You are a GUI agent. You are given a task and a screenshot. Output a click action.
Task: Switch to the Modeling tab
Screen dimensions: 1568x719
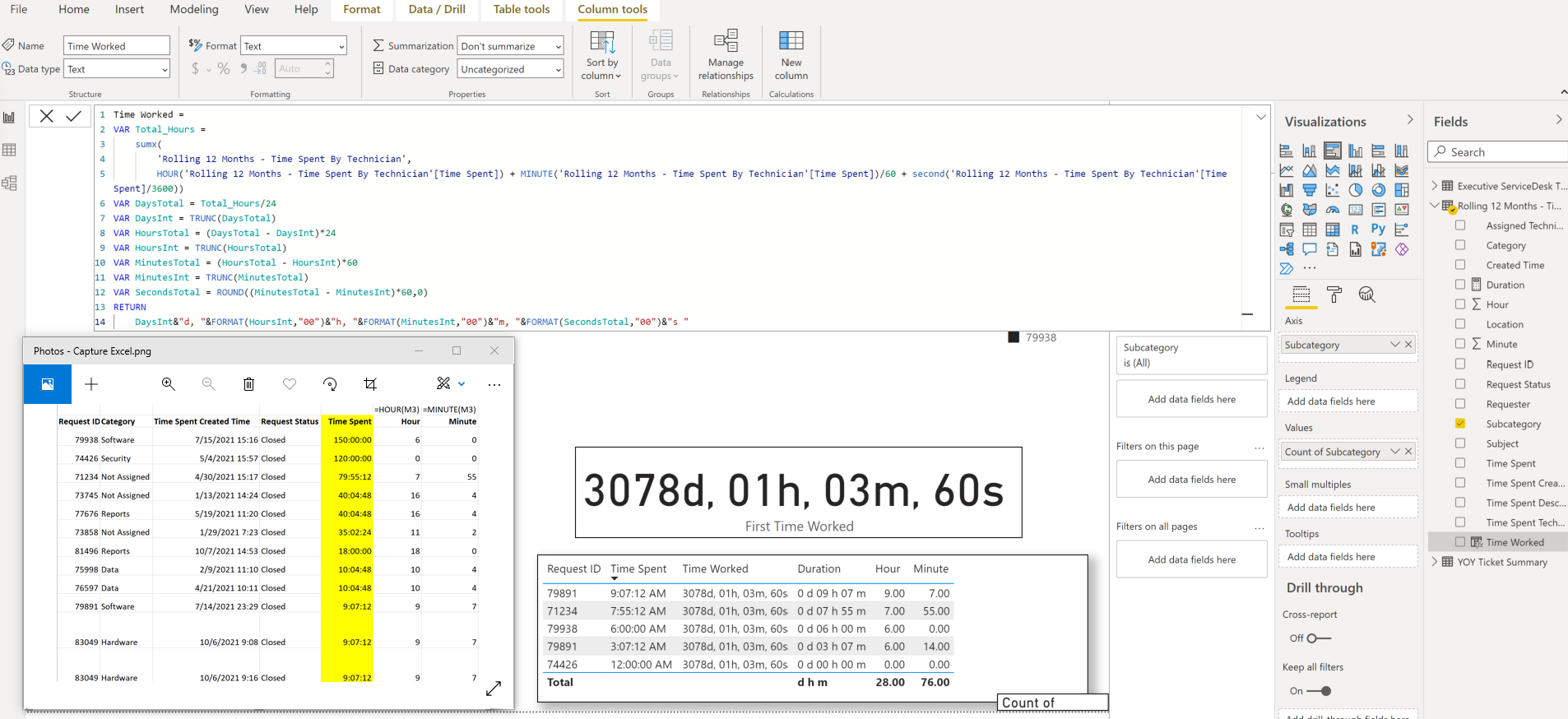(x=194, y=9)
